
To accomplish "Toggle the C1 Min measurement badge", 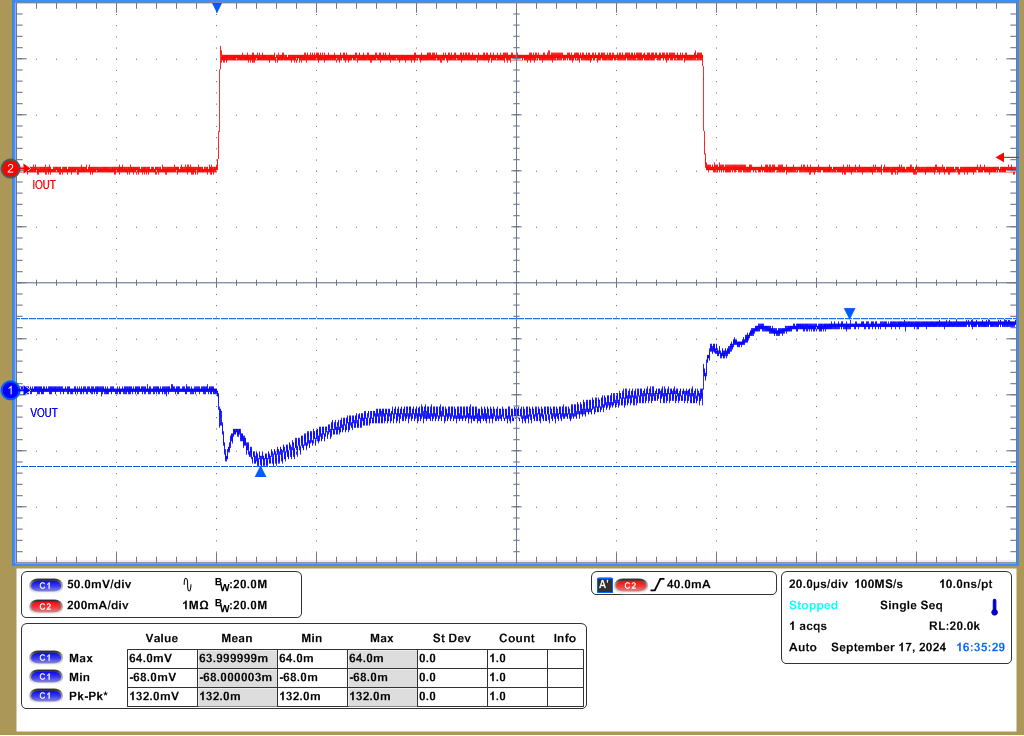I will (x=45, y=676).
